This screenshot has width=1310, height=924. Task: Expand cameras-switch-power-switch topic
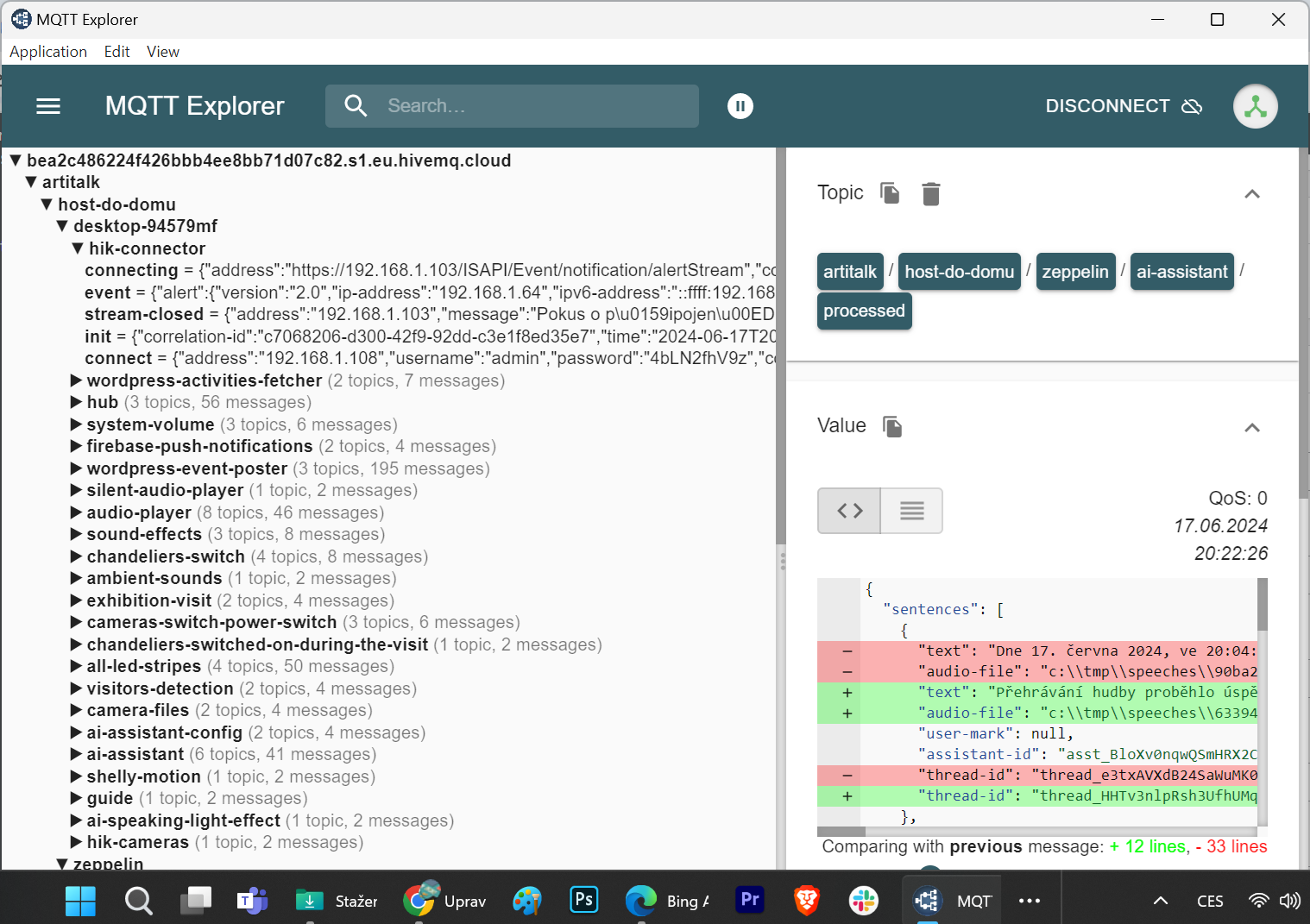pyautogui.click(x=76, y=622)
